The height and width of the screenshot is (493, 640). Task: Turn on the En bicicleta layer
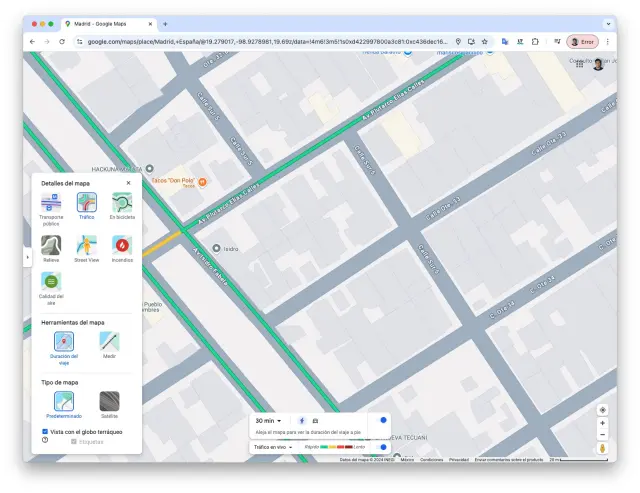[x=122, y=201]
